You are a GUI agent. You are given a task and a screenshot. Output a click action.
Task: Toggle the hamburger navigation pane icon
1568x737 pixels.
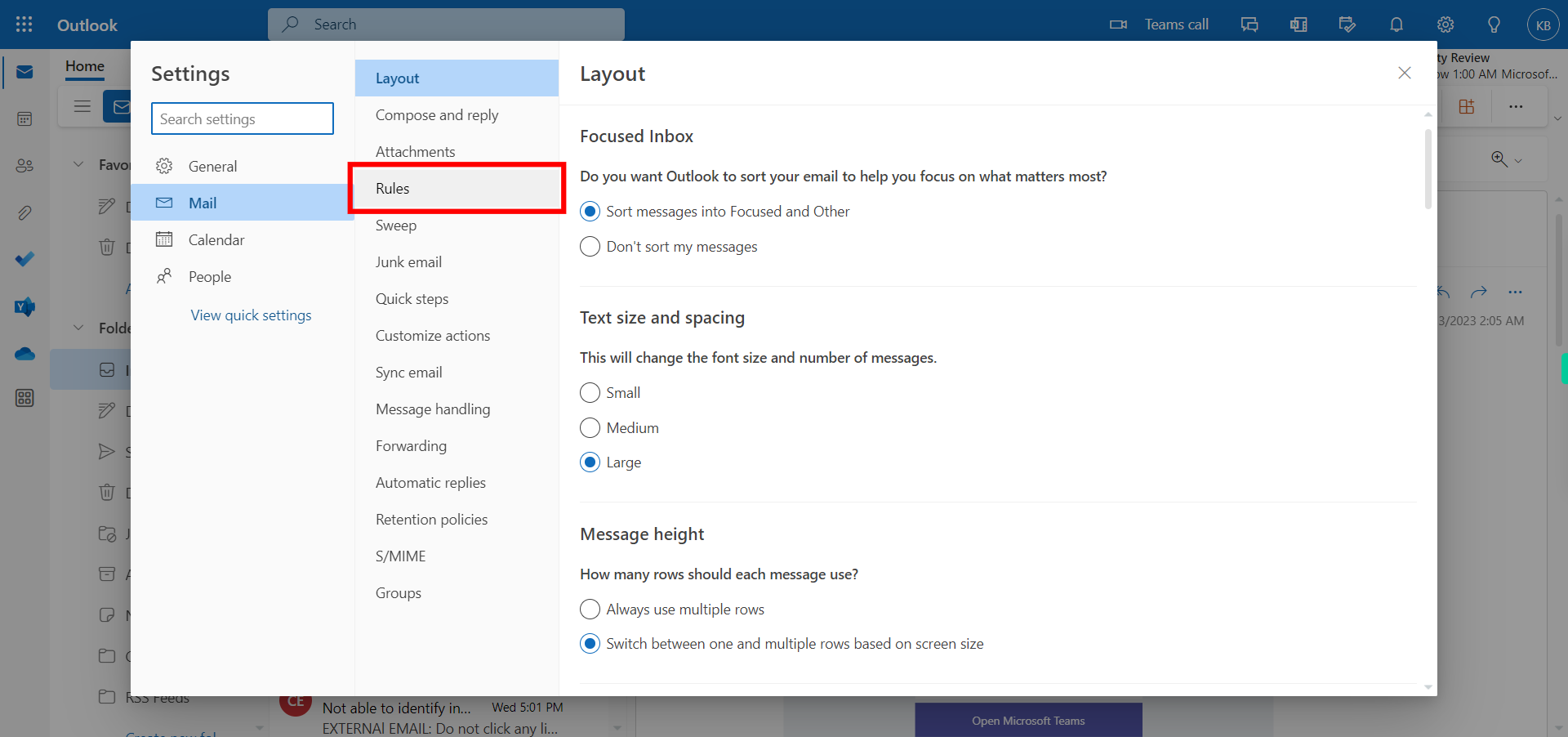tap(82, 106)
